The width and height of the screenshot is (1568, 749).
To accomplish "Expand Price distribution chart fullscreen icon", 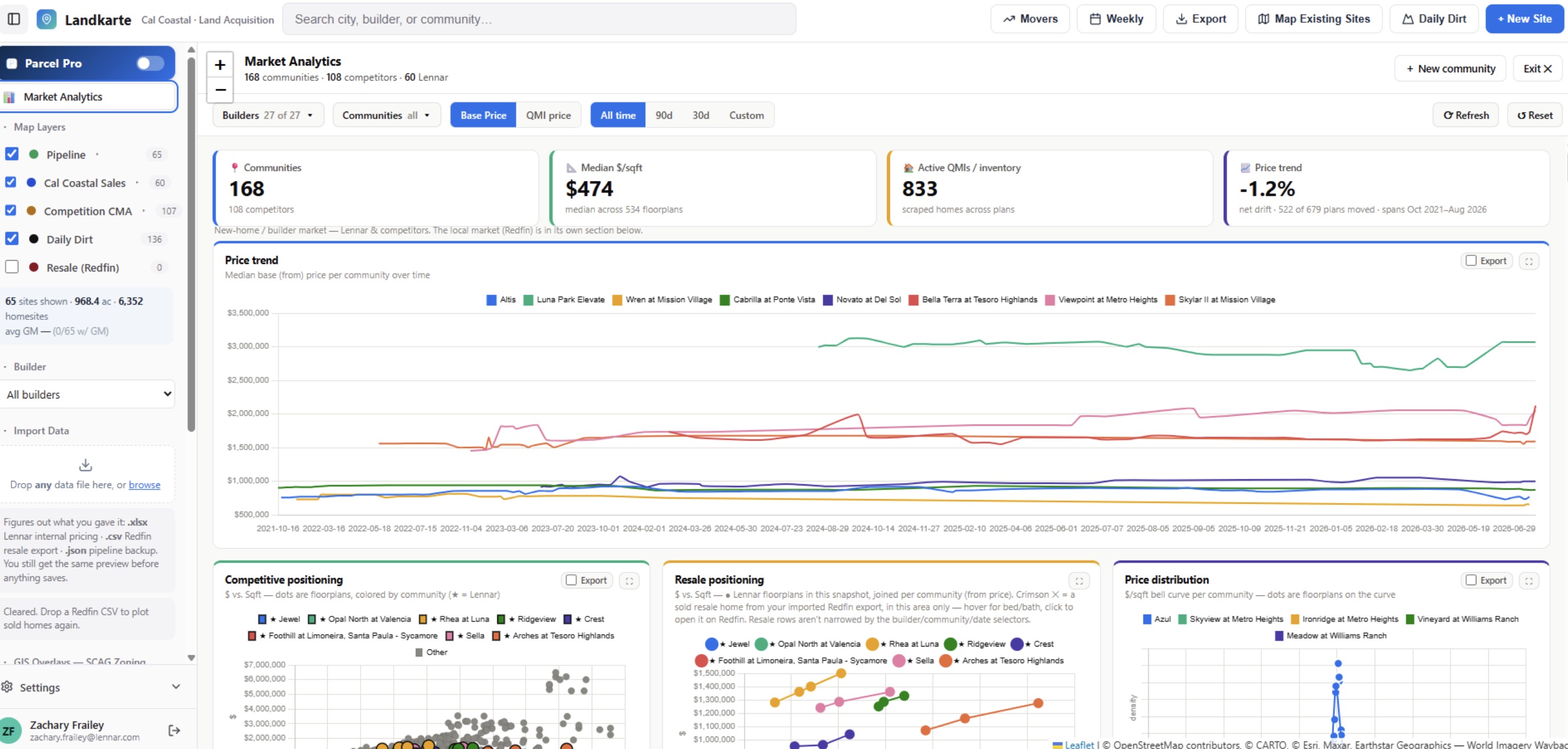I will [1529, 581].
